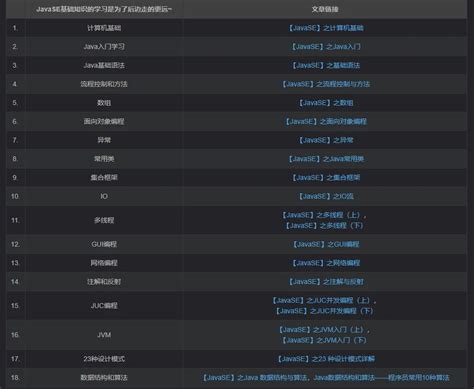Click the 文章链接 column header

click(325, 9)
